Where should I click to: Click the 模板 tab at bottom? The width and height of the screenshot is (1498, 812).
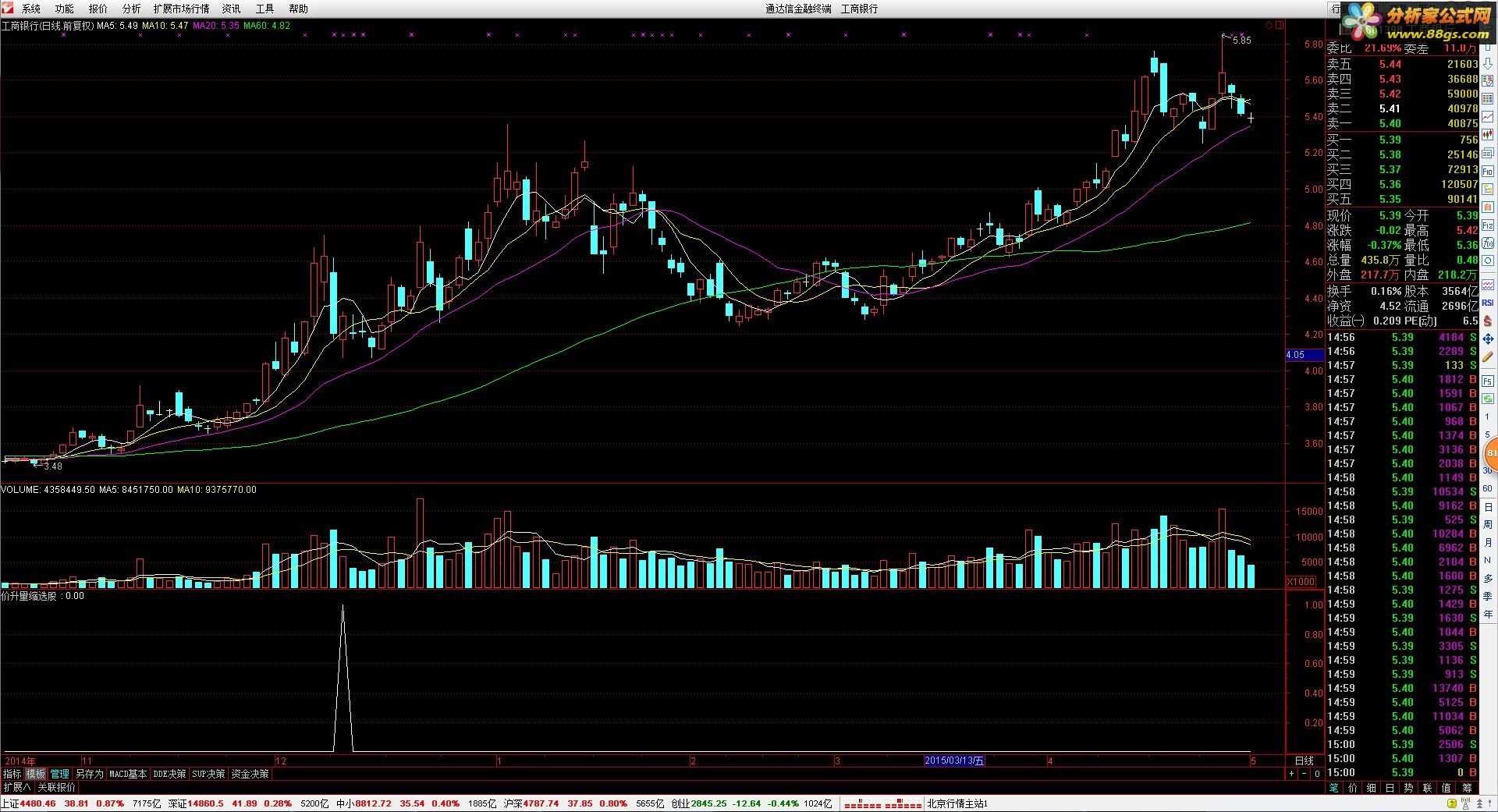click(x=36, y=774)
